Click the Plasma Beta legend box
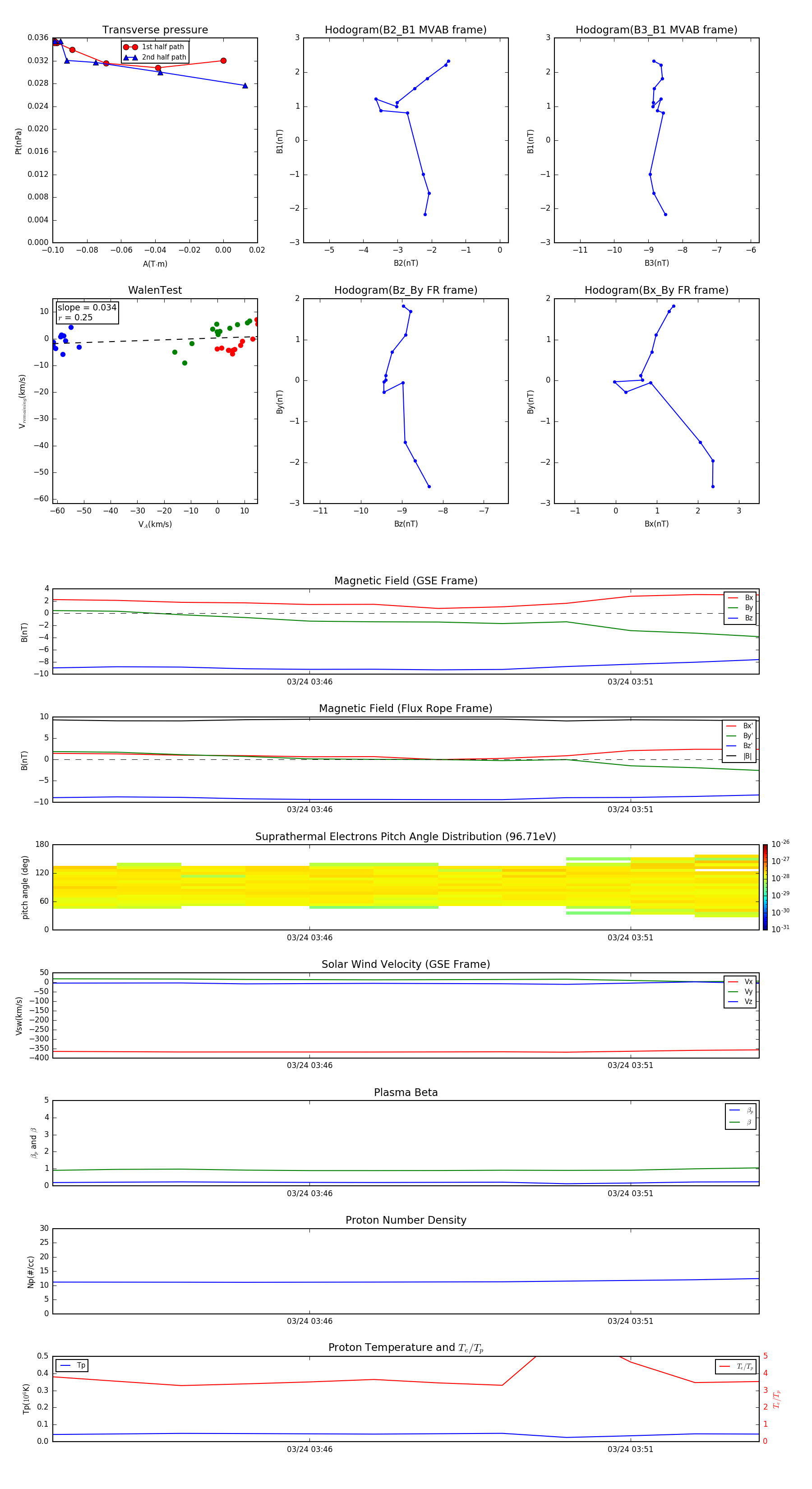The height and width of the screenshot is (1489, 812). point(740,1116)
